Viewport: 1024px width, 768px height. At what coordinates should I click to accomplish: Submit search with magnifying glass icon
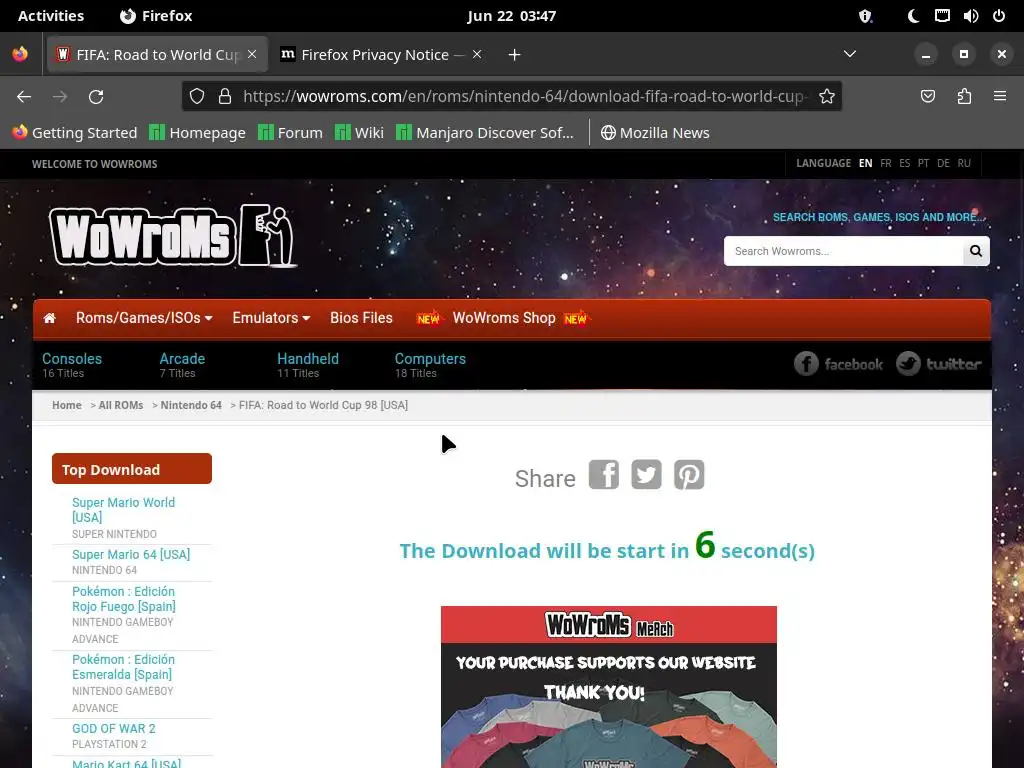point(976,251)
